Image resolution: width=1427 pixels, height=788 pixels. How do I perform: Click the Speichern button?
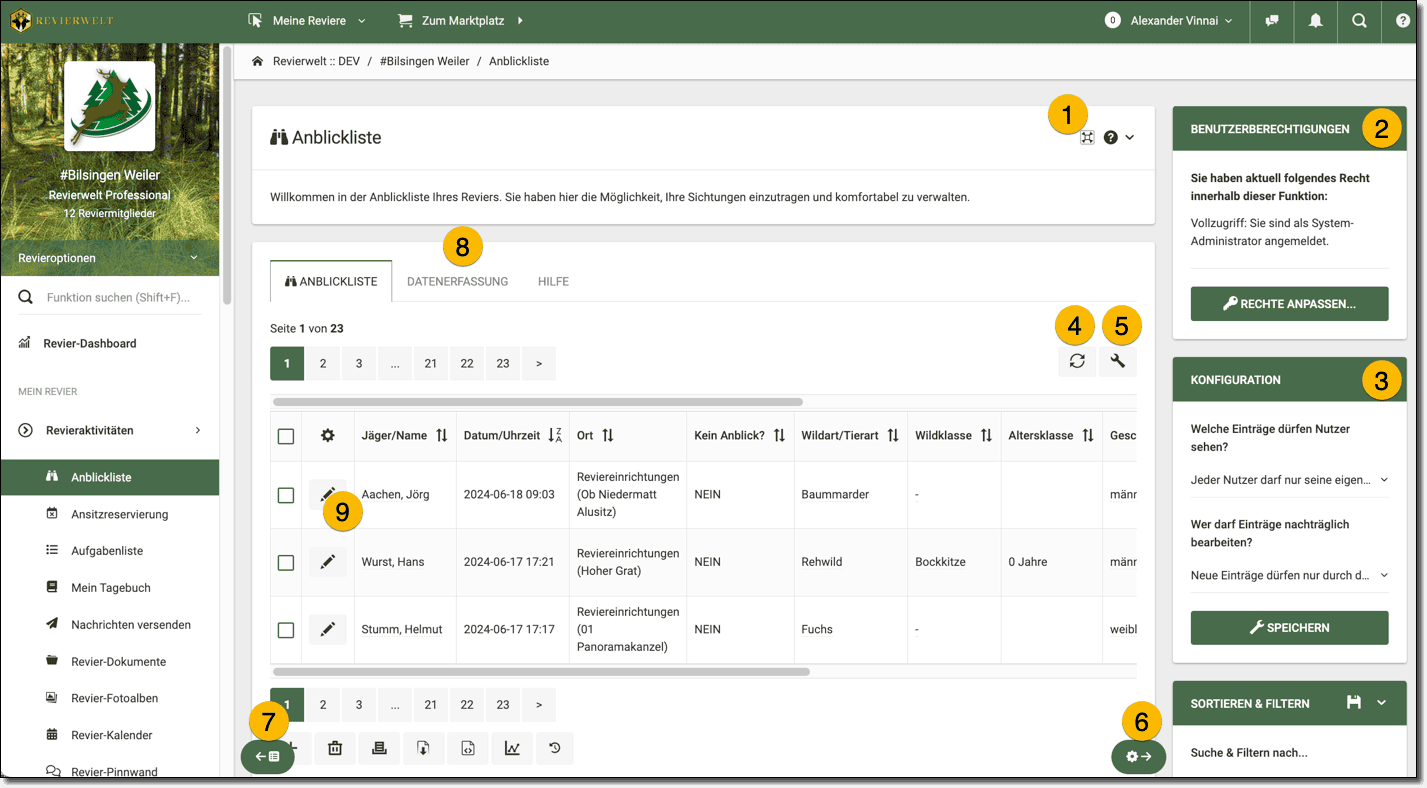[1289, 628]
